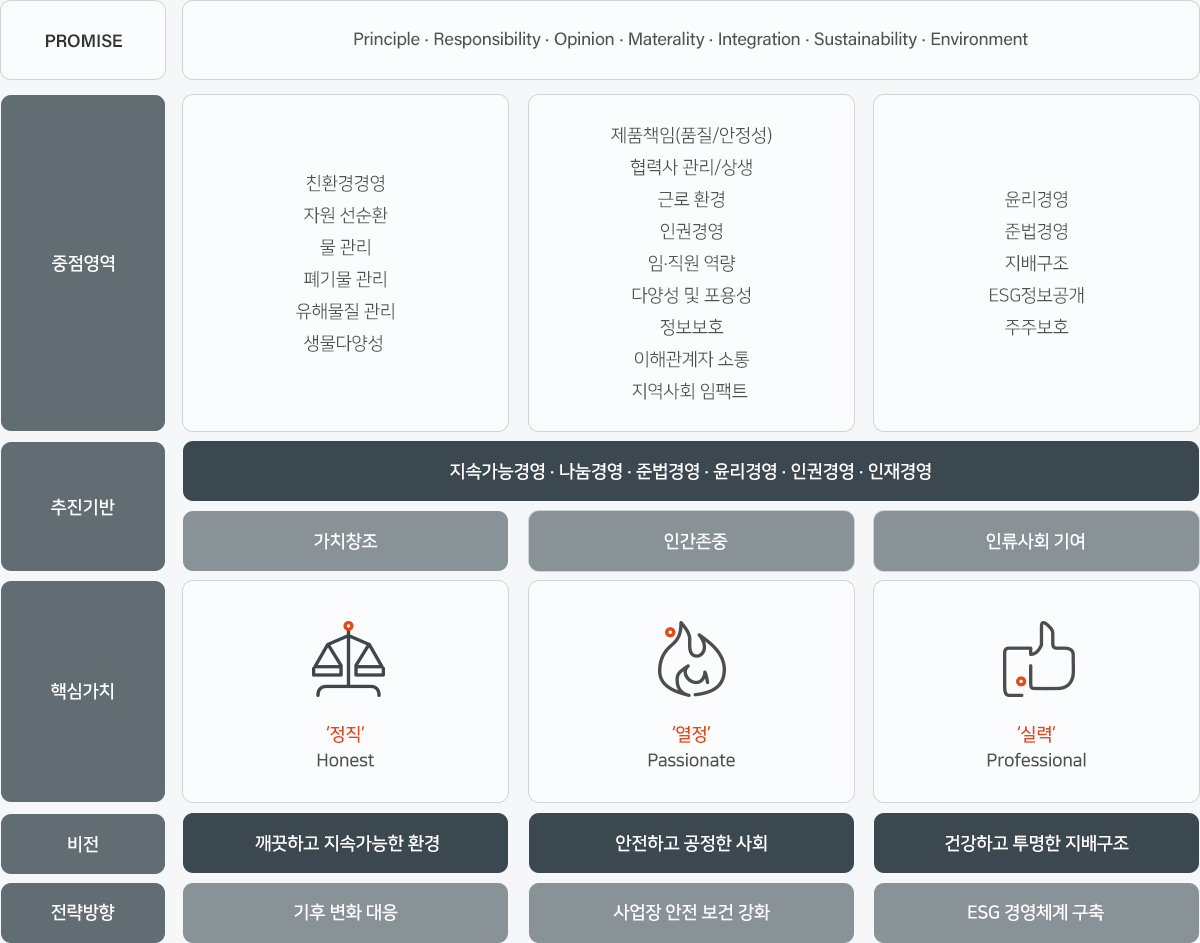Click the 'Passionate' caption
The height and width of the screenshot is (943, 1200).
click(691, 760)
